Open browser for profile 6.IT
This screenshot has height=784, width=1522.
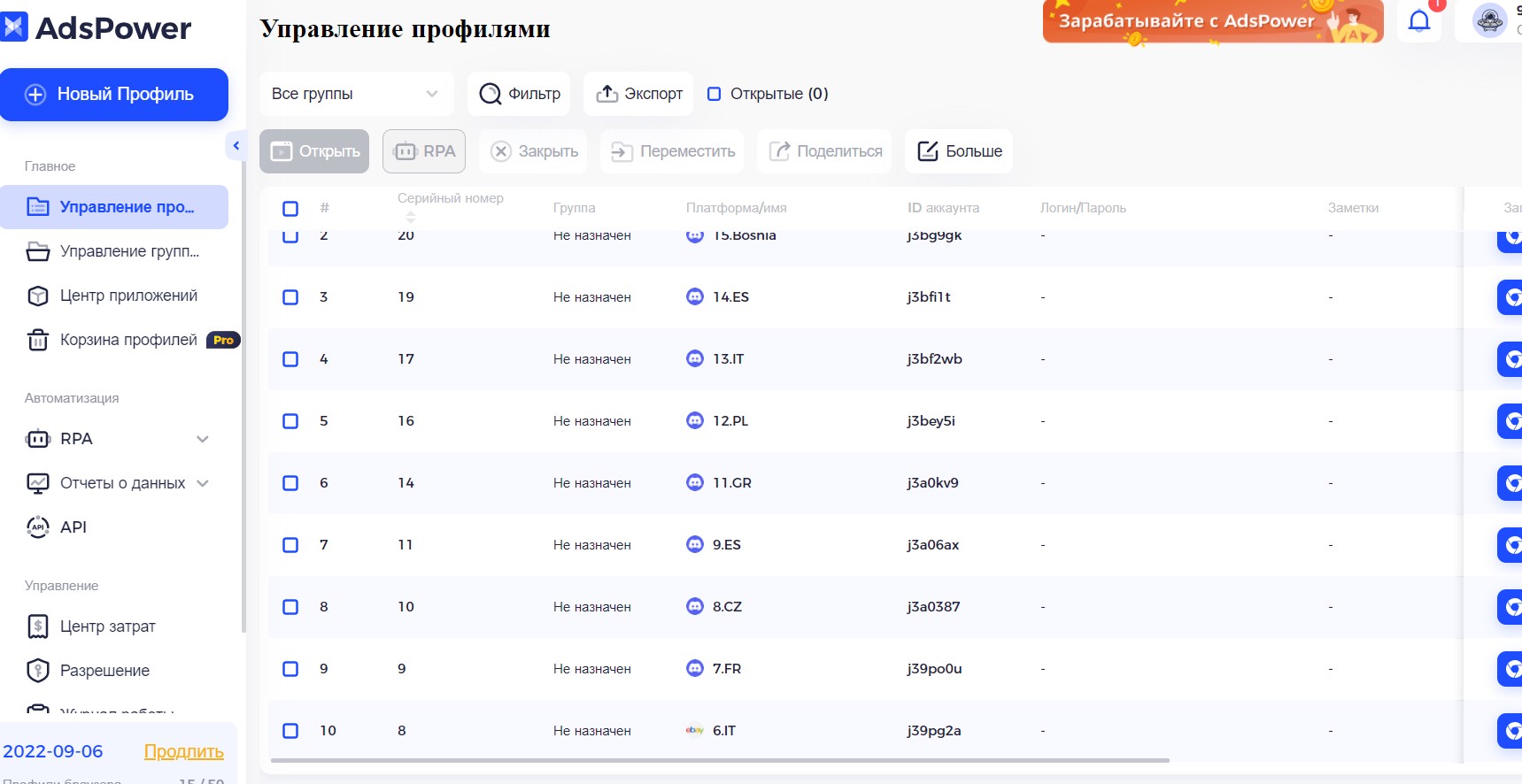(1510, 731)
